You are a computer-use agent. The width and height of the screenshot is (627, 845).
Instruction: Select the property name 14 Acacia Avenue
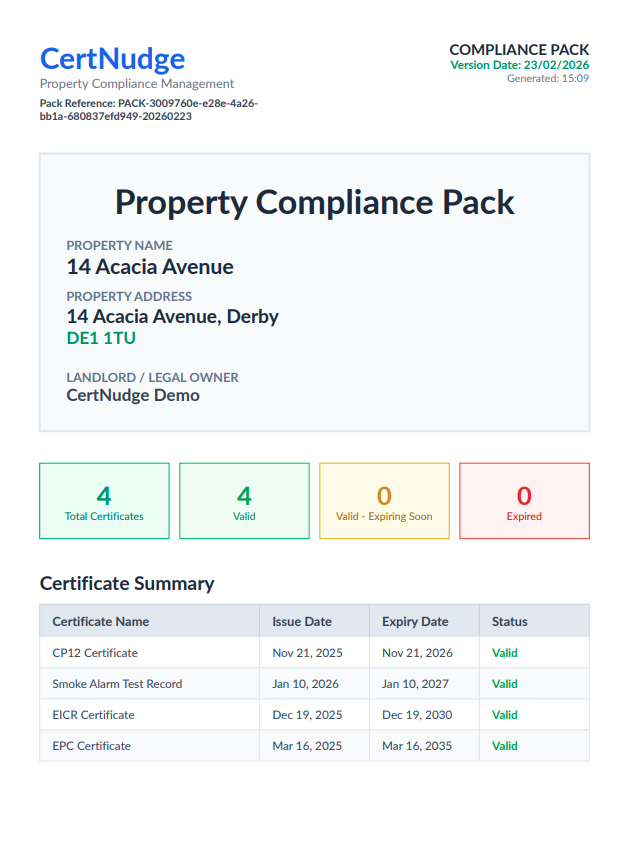(150, 267)
